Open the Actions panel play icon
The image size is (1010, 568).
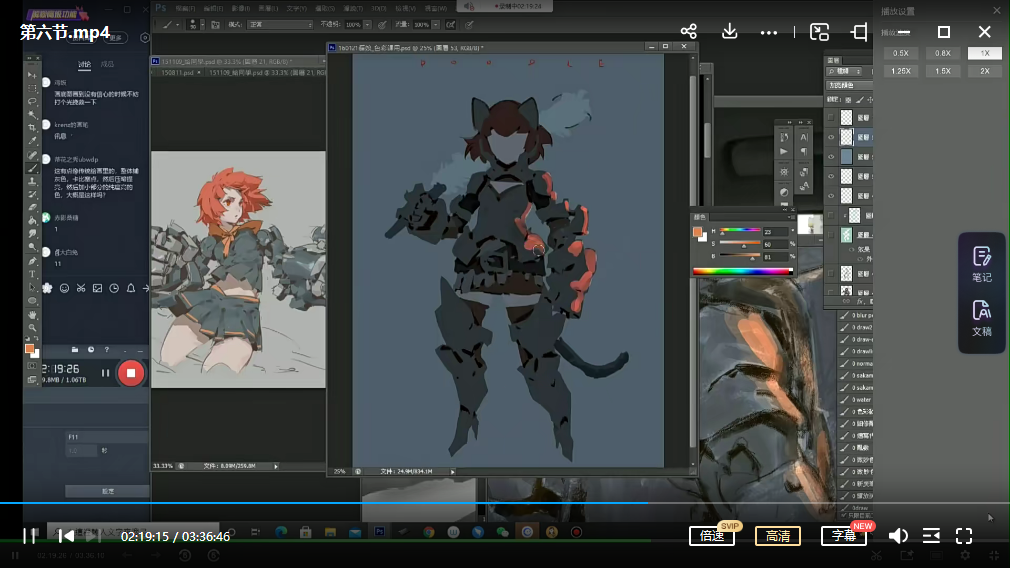point(784,152)
